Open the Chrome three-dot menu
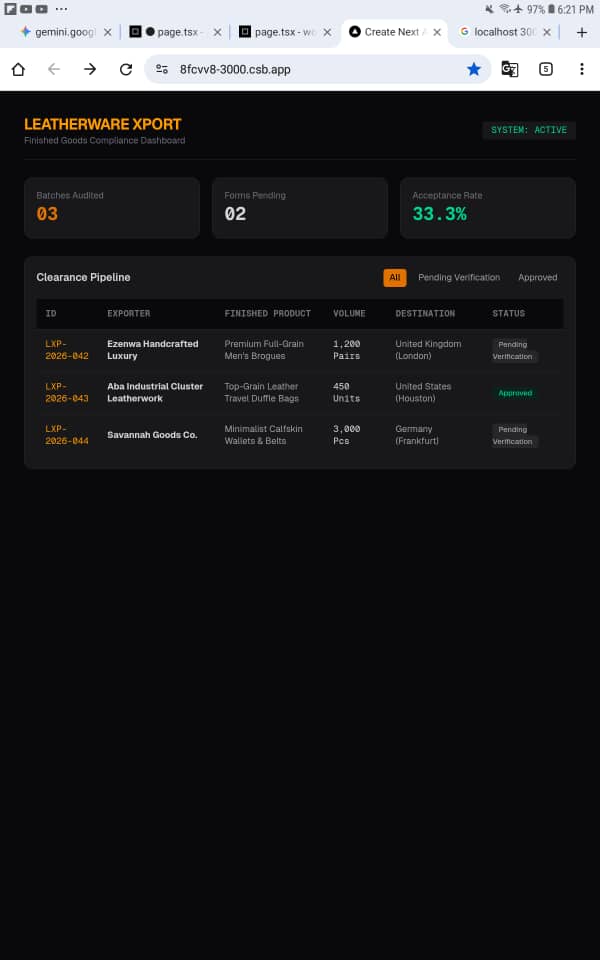 click(582, 69)
